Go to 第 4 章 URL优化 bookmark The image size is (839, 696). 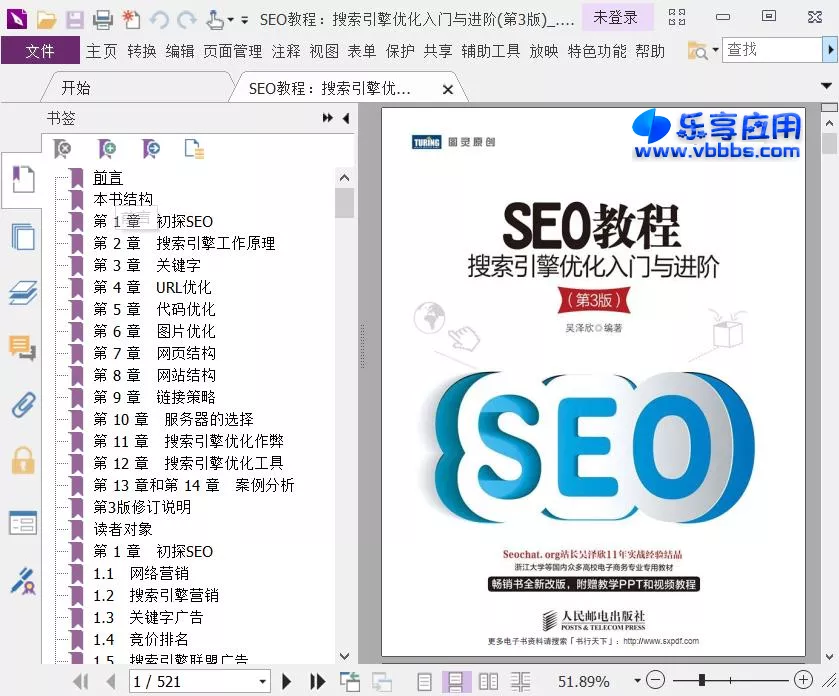[x=152, y=287]
